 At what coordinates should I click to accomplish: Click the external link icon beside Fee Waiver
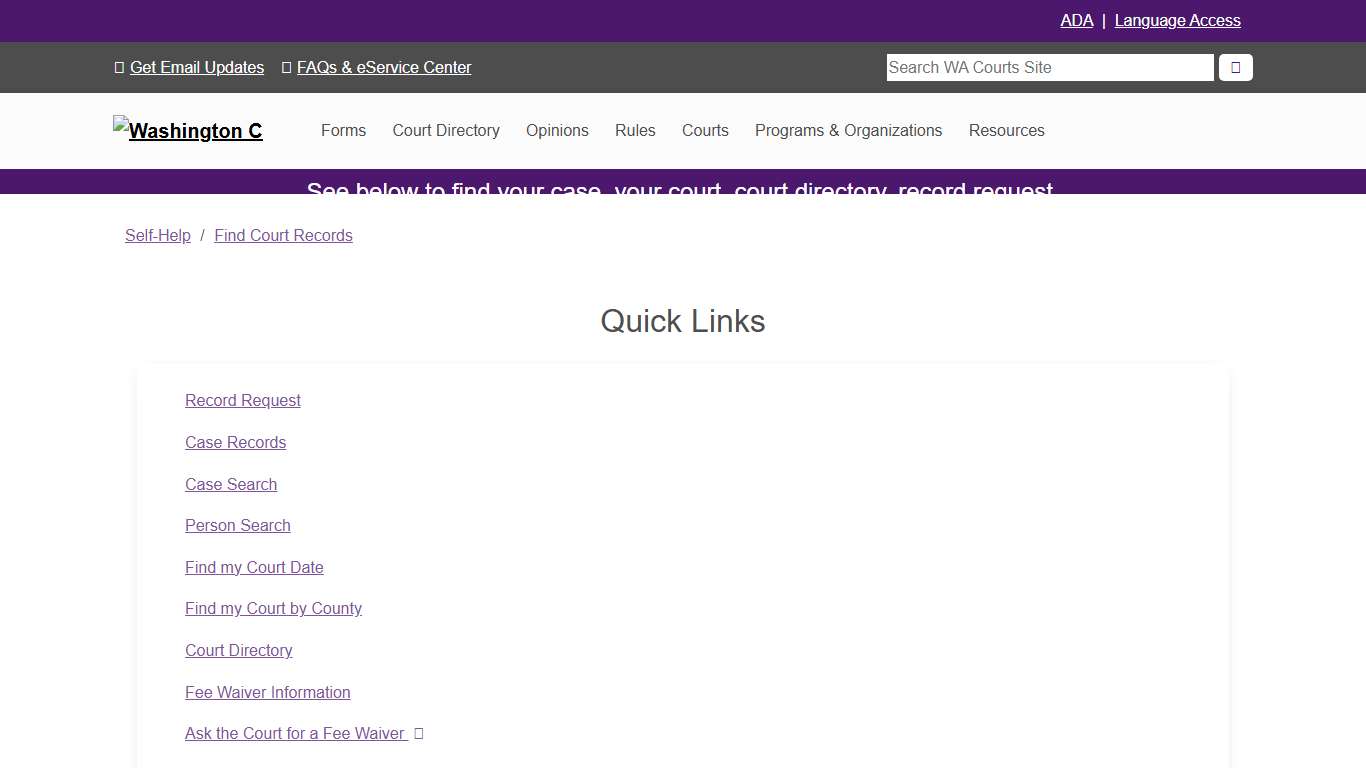tap(419, 734)
